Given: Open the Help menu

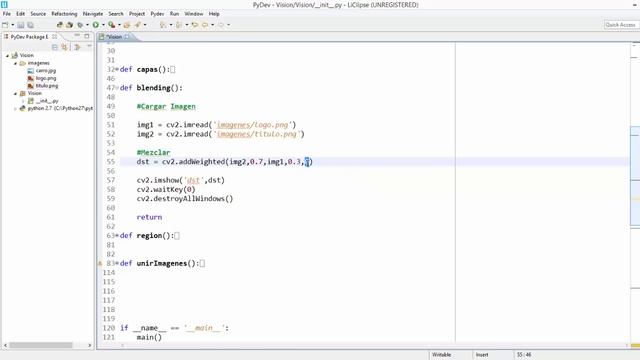Looking at the screenshot, I should click(x=214, y=14).
